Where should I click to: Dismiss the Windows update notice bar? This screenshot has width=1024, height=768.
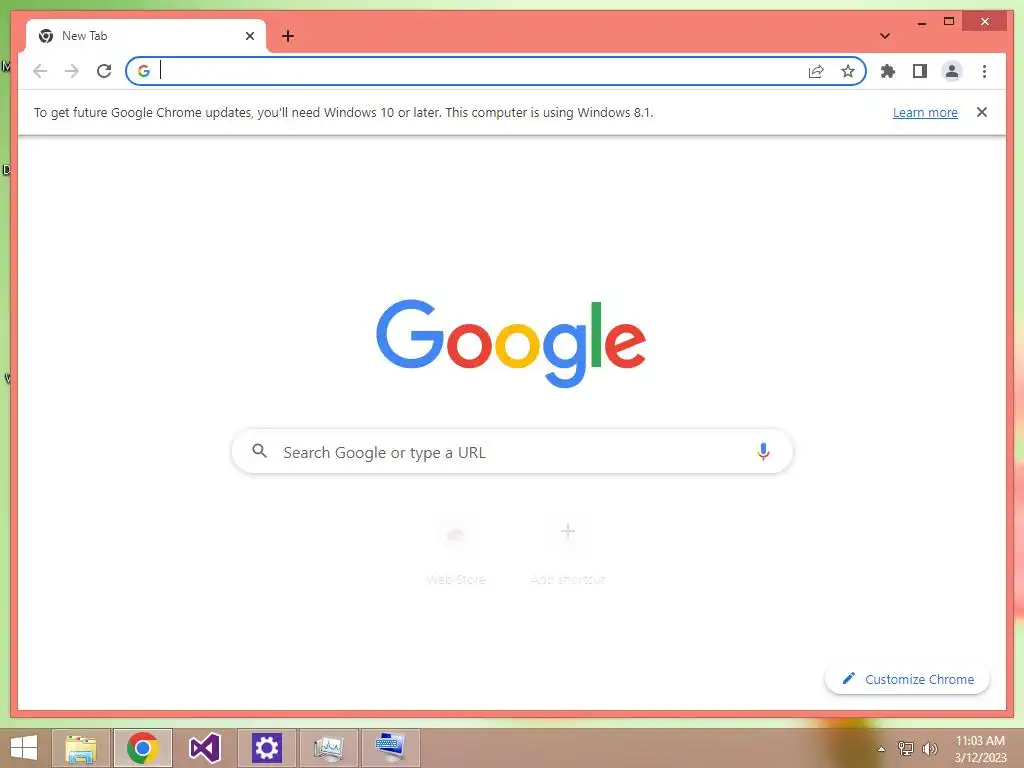(x=982, y=112)
